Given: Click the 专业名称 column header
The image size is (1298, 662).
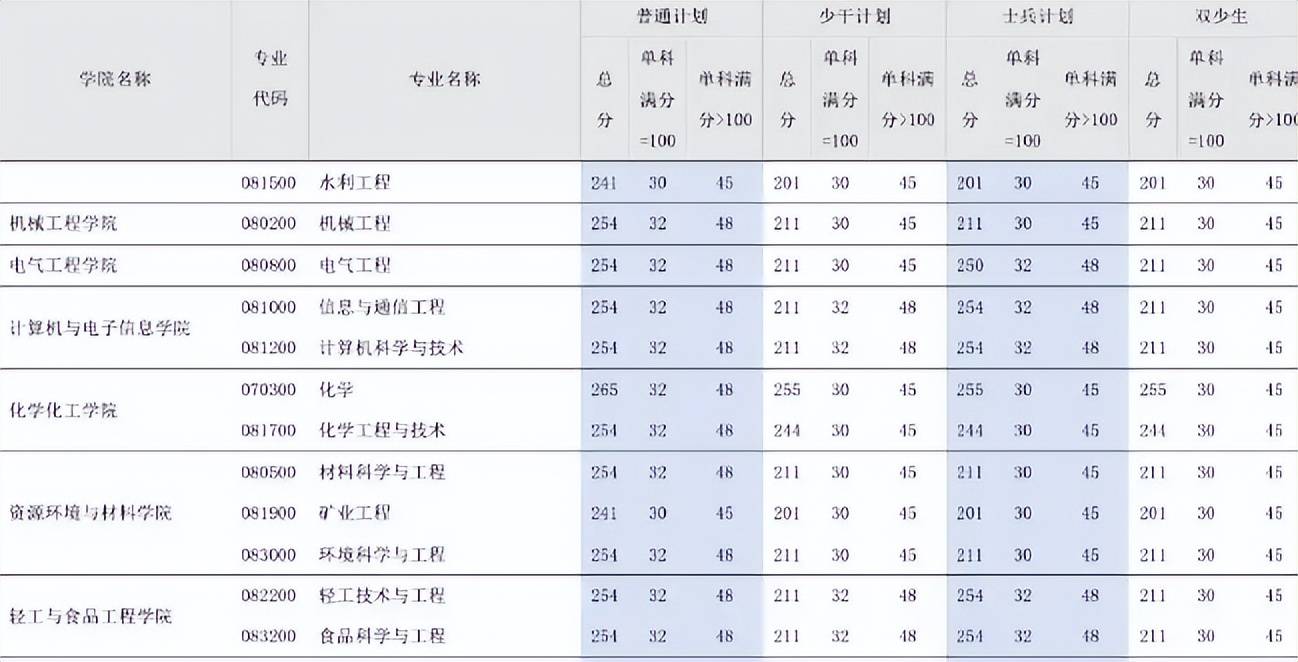Looking at the screenshot, I should (x=444, y=79).
